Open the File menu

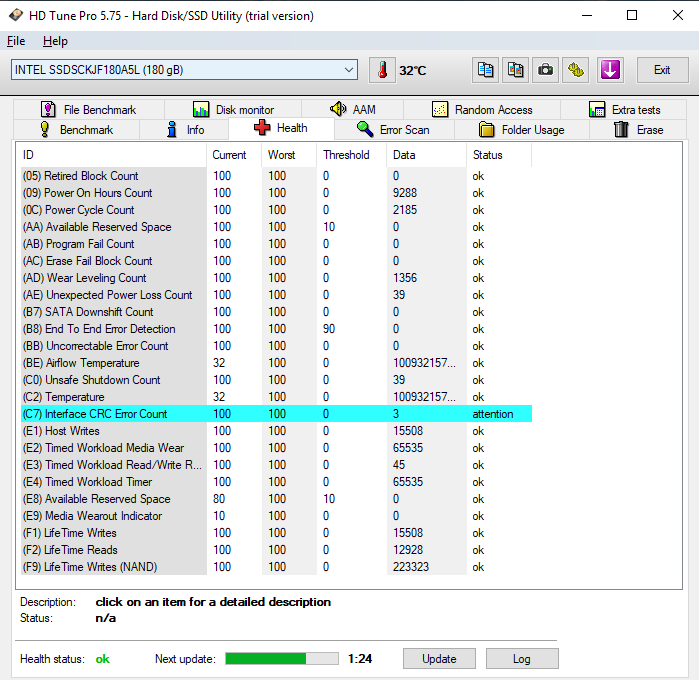tap(16, 41)
